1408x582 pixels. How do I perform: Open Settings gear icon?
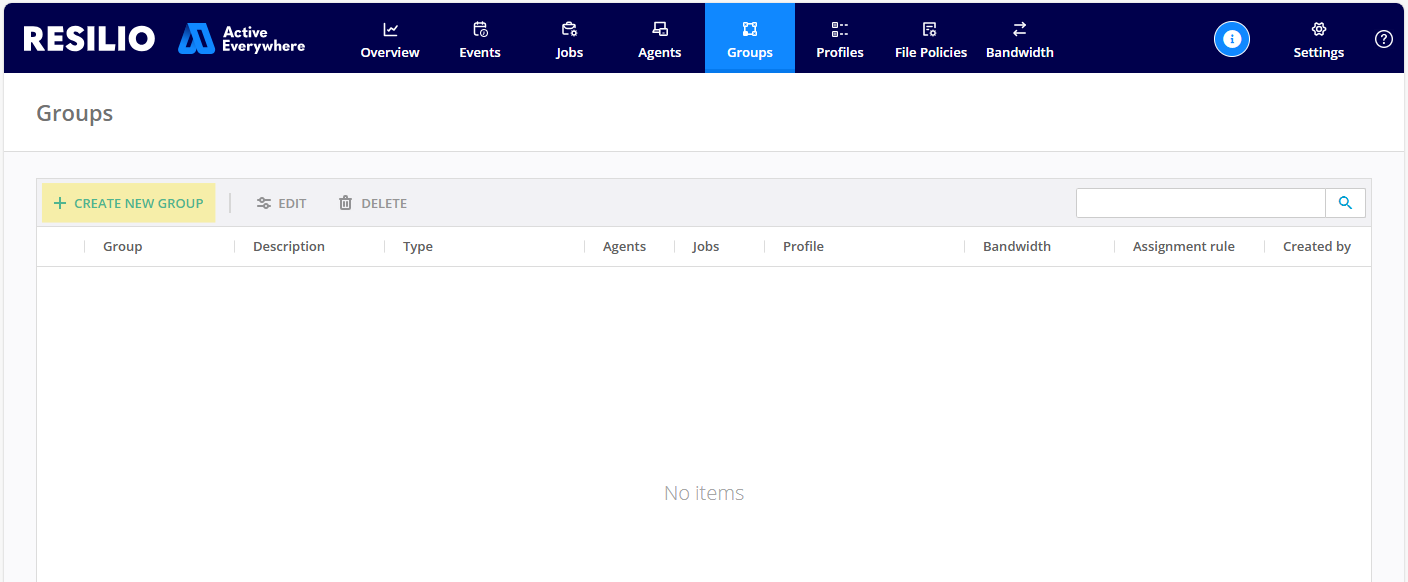pyautogui.click(x=1318, y=30)
